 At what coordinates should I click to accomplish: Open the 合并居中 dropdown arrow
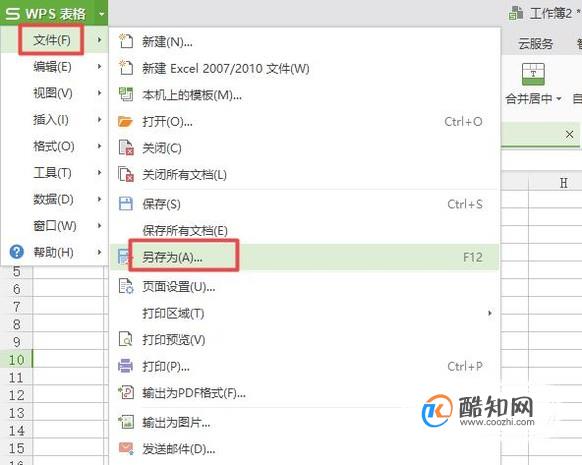coord(558,99)
